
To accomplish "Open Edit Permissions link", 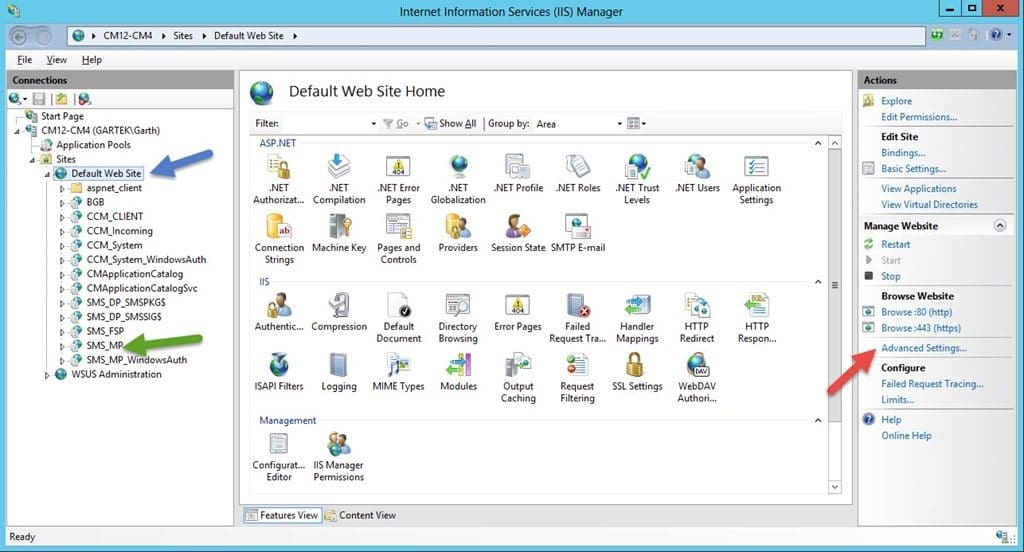I will [x=919, y=117].
